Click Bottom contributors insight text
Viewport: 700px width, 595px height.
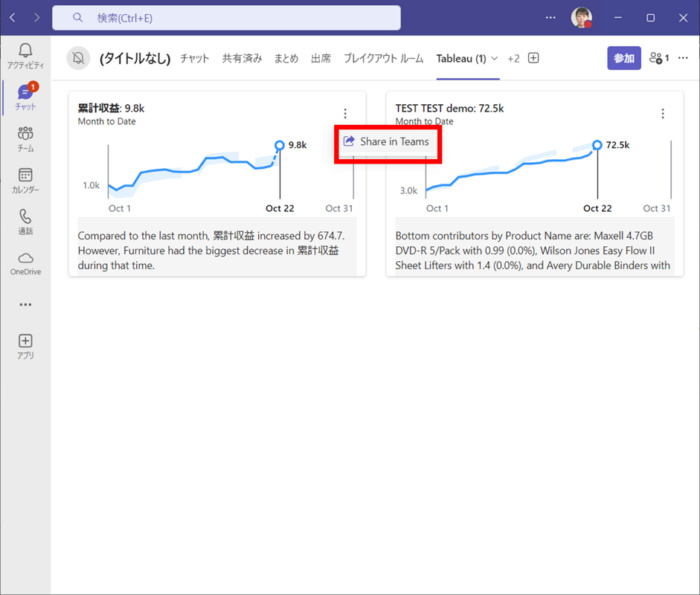[x=533, y=250]
